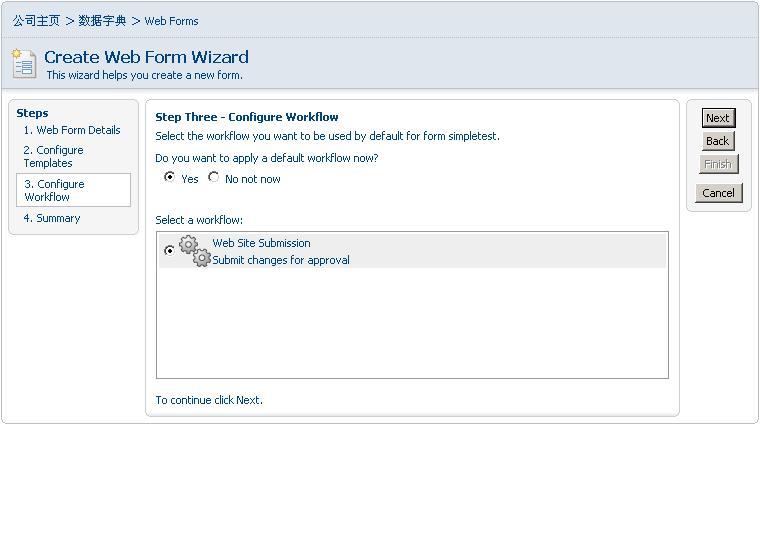The image size is (760, 538).
Task: Go to step 2 Configure Templates
Action: pyautogui.click(x=53, y=157)
